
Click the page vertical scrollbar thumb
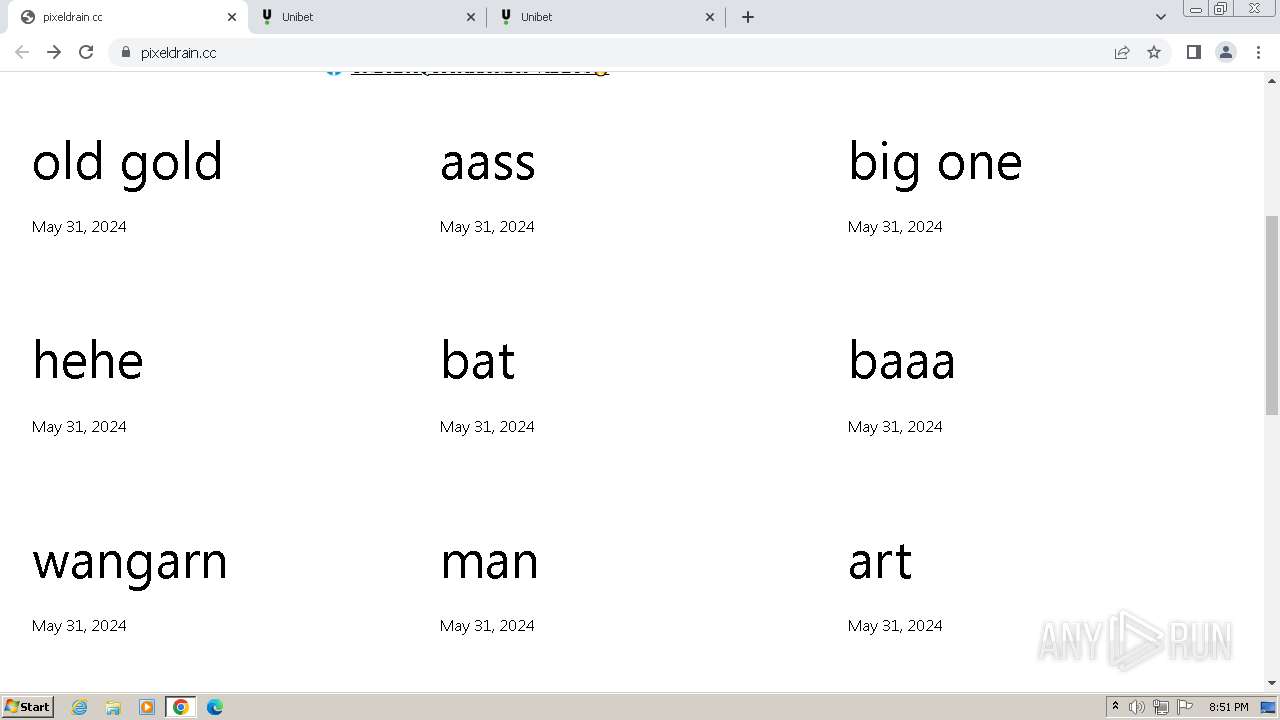[1272, 315]
